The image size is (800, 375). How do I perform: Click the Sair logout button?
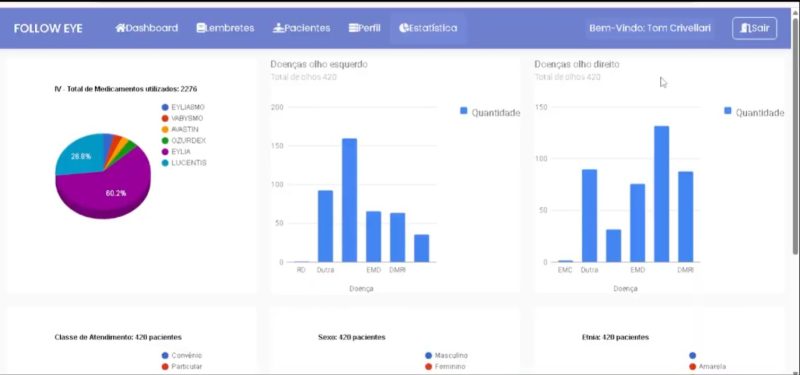(755, 28)
